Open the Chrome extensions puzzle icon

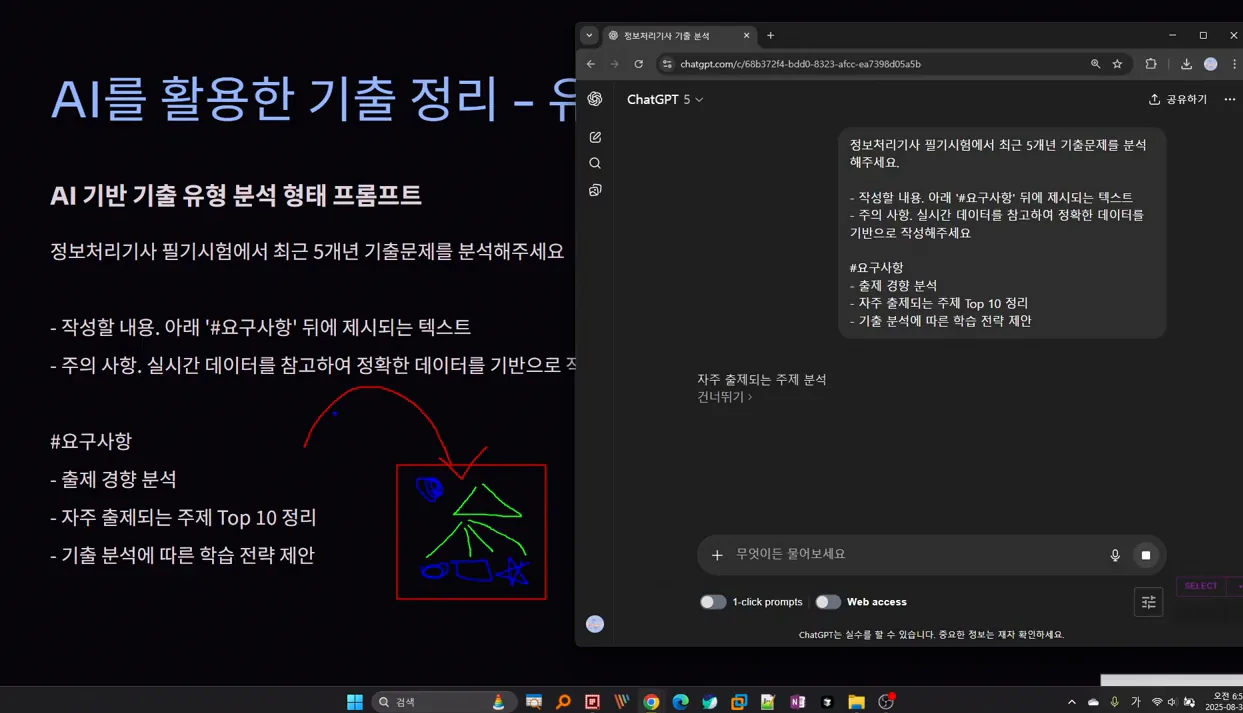[1151, 64]
